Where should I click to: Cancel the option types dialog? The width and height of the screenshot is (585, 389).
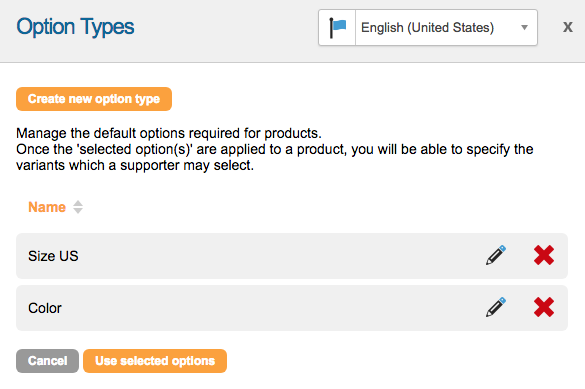[x=47, y=361]
